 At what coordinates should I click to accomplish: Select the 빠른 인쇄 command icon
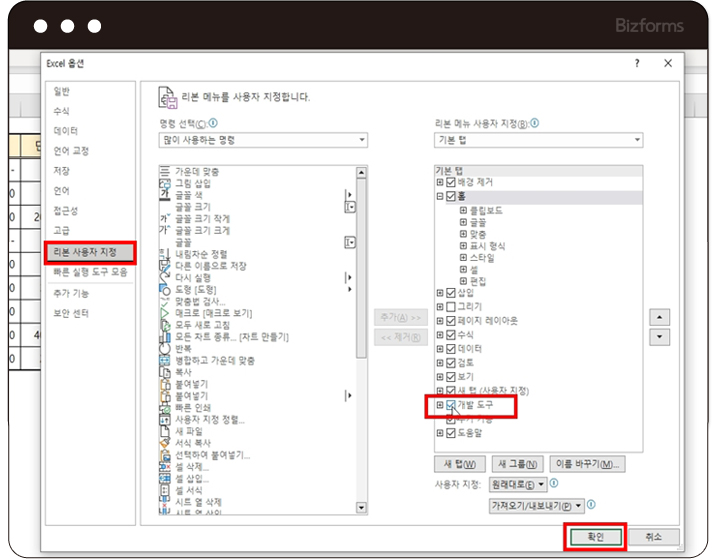(165, 408)
